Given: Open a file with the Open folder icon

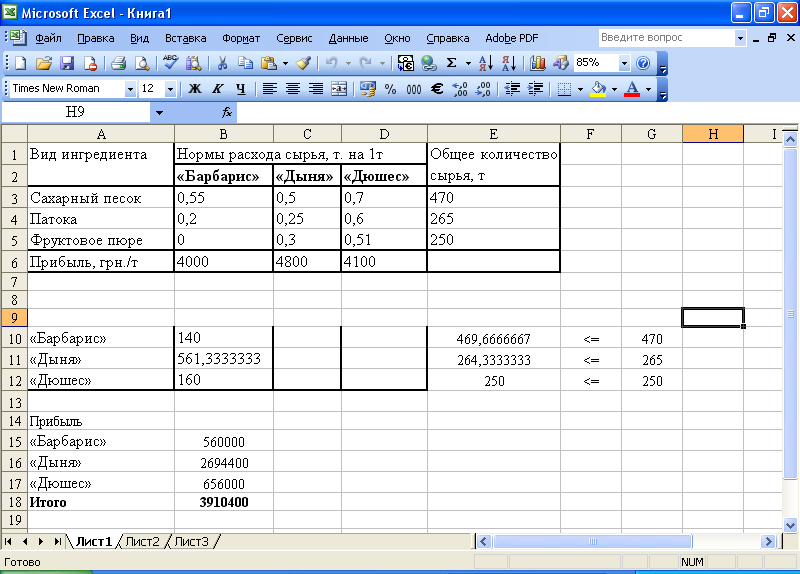Looking at the screenshot, I should 44,63.
